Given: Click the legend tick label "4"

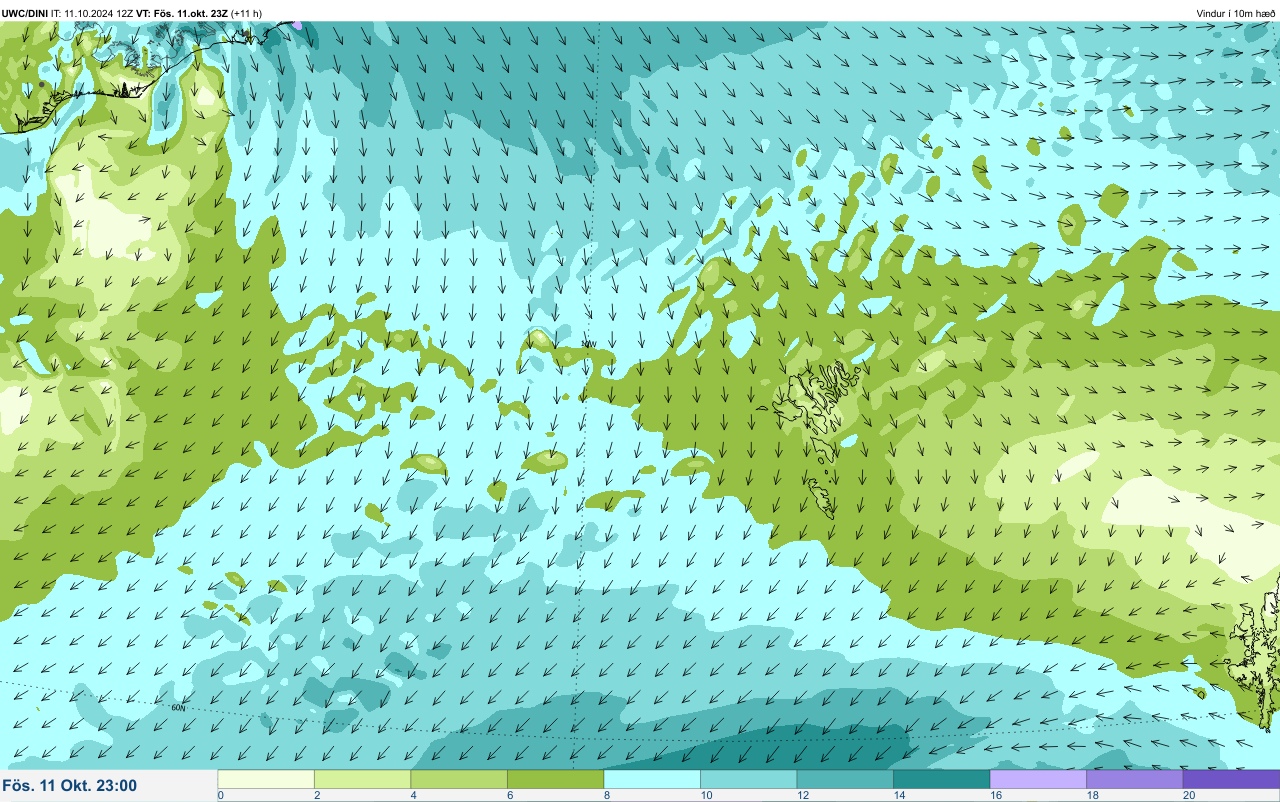Looking at the screenshot, I should coord(413,795).
